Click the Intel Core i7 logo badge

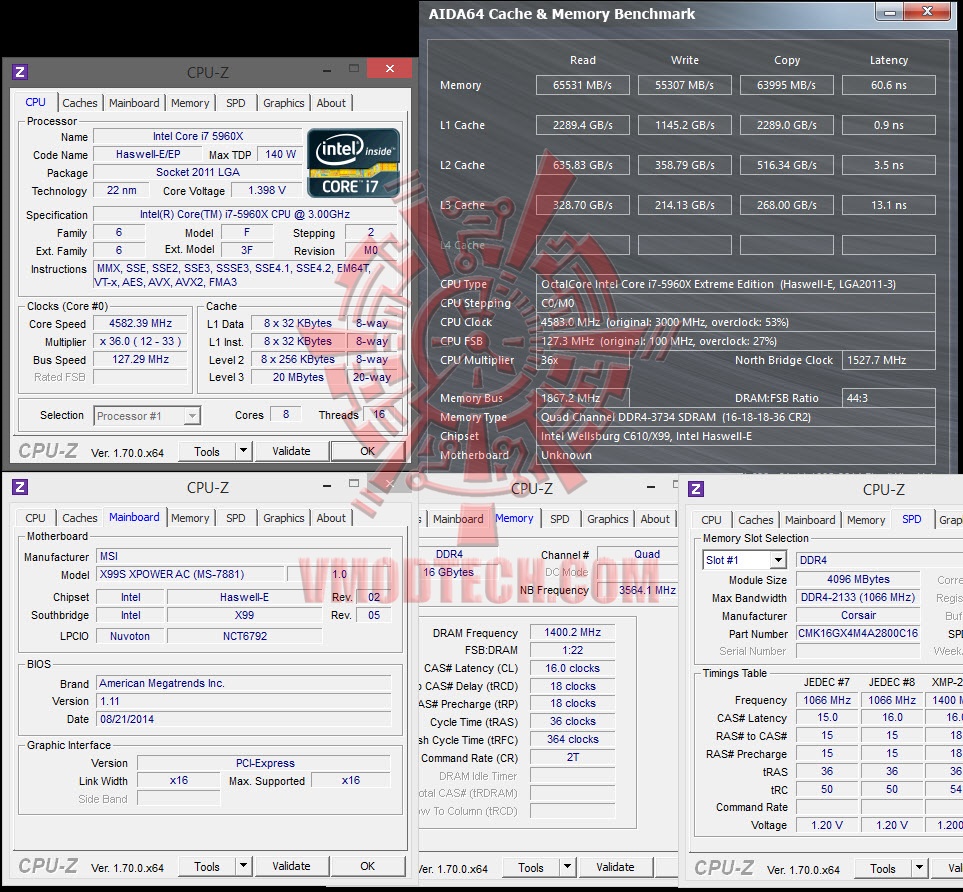coord(353,163)
